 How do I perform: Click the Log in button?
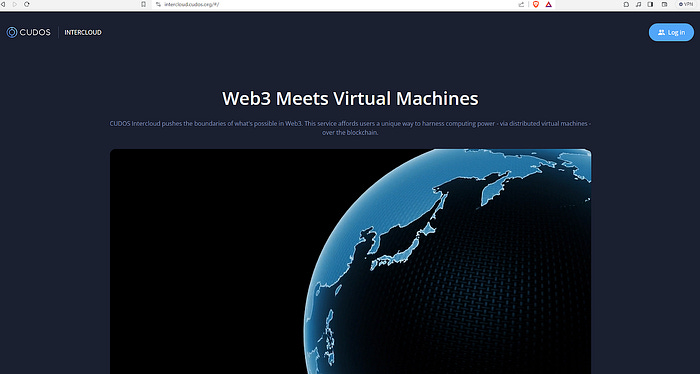[x=671, y=32]
